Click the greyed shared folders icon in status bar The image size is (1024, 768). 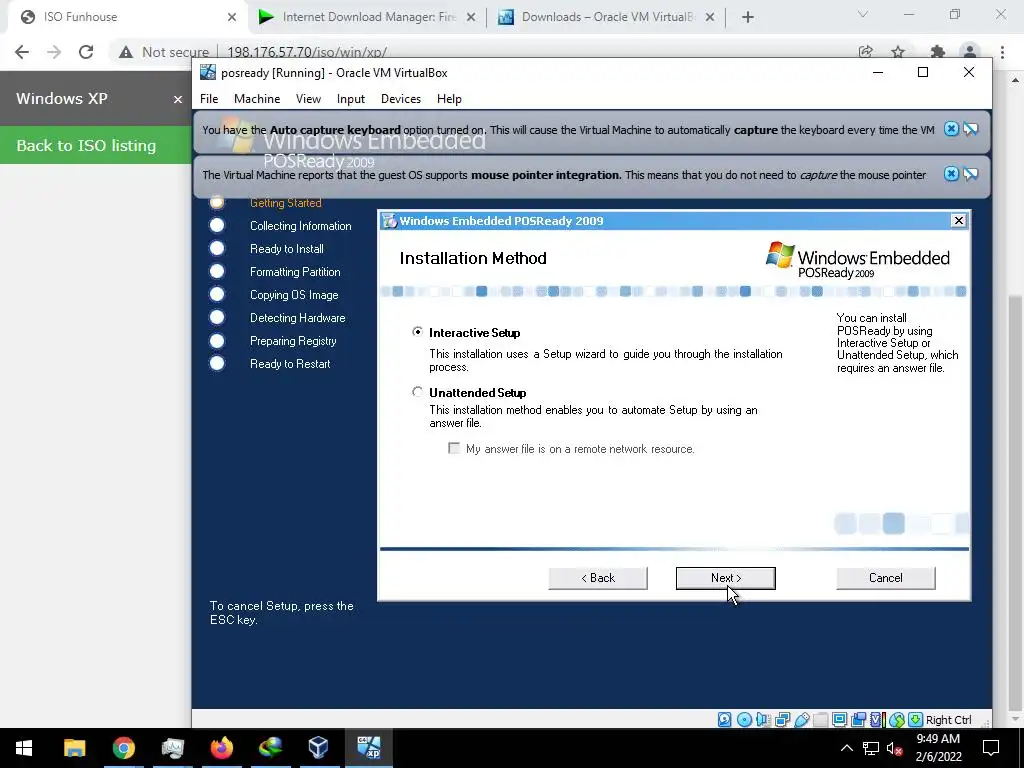click(x=821, y=720)
